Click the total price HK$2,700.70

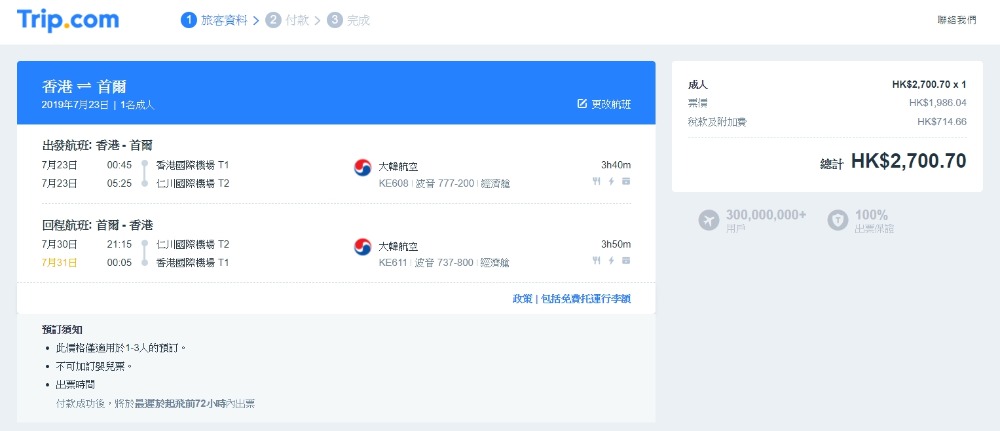click(x=908, y=161)
